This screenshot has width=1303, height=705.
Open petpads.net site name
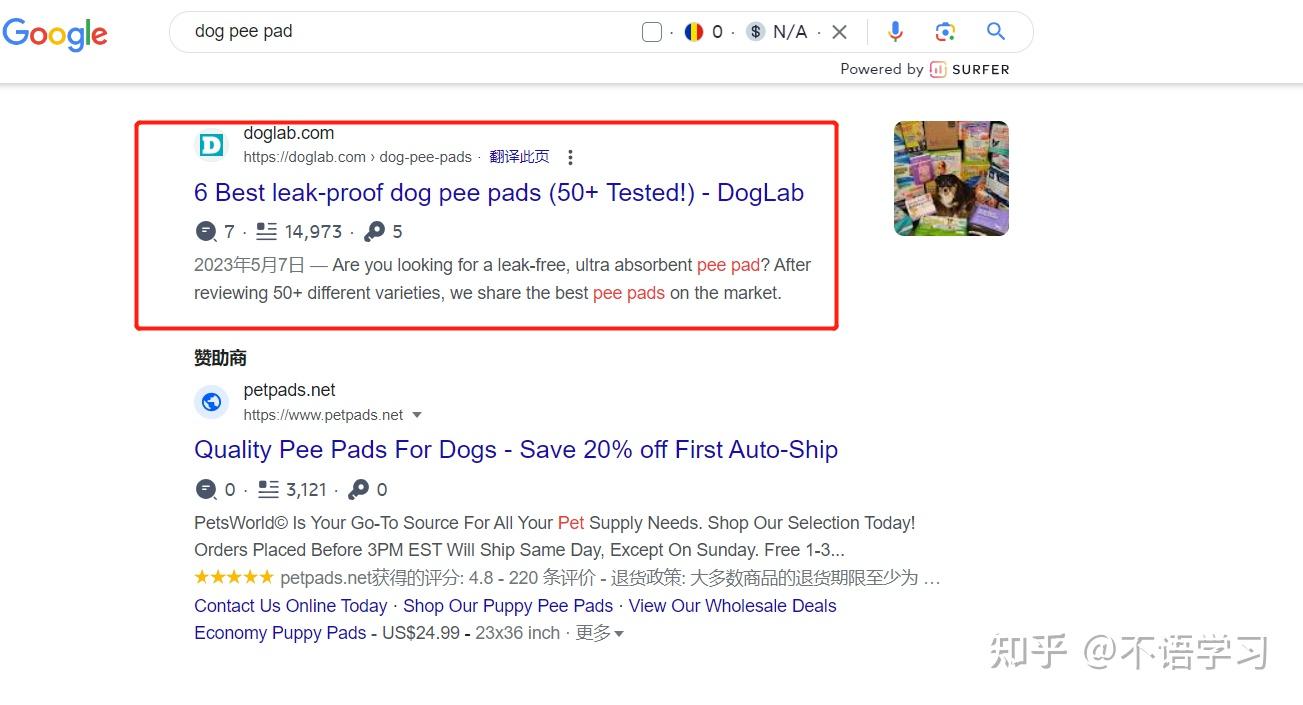(290, 390)
